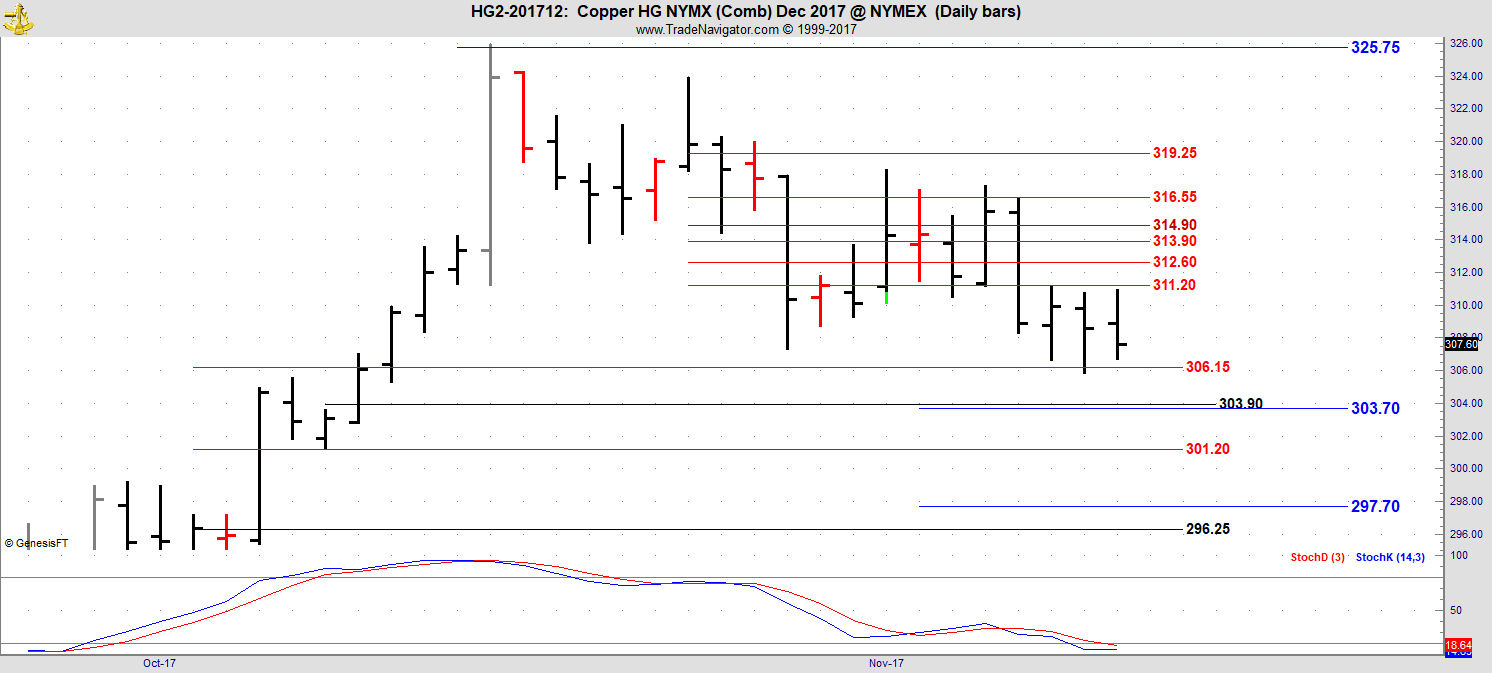The width and height of the screenshot is (1492, 673).
Task: Select the red 312.60 level label
Action: click(1174, 262)
